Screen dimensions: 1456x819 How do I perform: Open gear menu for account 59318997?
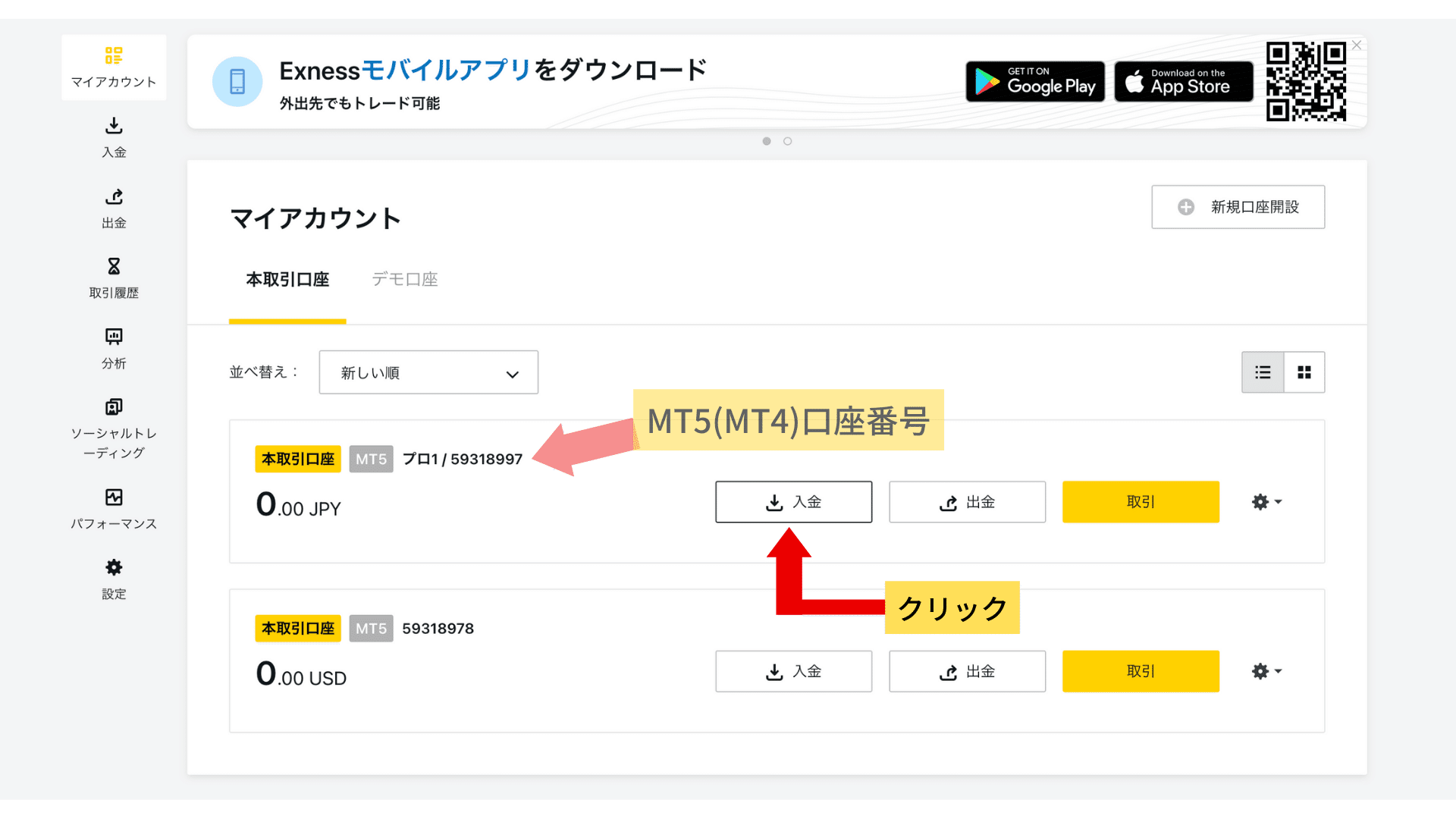point(1266,502)
